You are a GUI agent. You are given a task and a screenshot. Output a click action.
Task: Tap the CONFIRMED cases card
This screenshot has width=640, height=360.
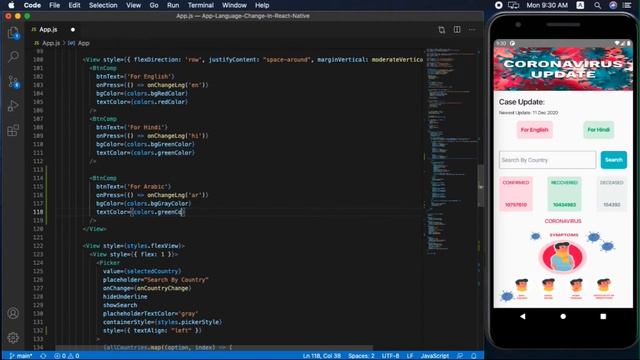(516, 193)
